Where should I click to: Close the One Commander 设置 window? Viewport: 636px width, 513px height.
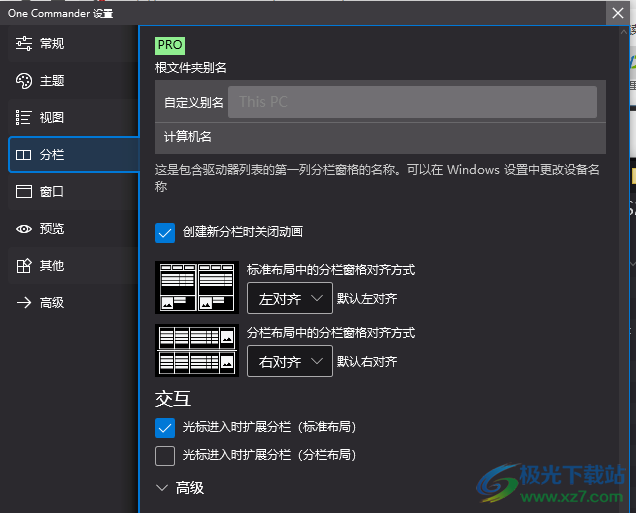tap(618, 13)
